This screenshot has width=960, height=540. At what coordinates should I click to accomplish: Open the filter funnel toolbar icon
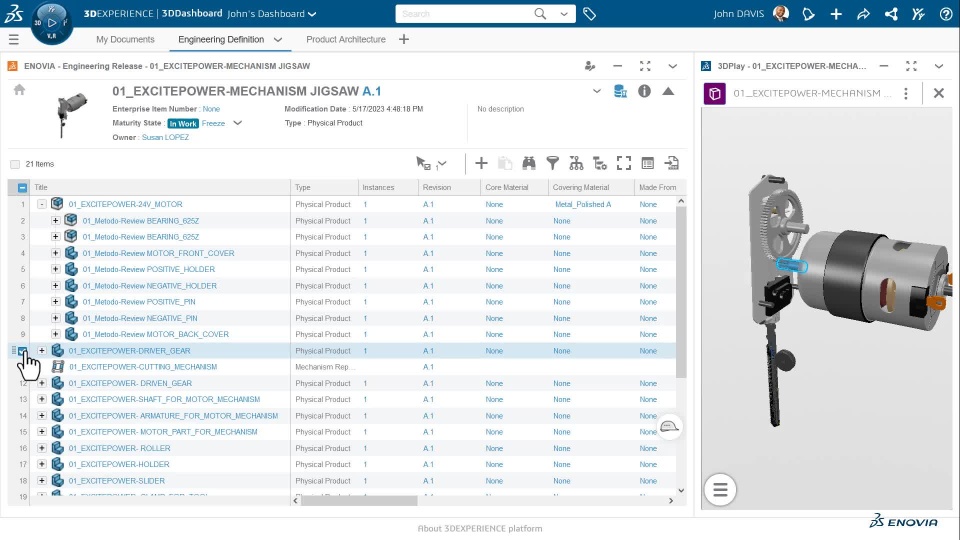click(552, 163)
